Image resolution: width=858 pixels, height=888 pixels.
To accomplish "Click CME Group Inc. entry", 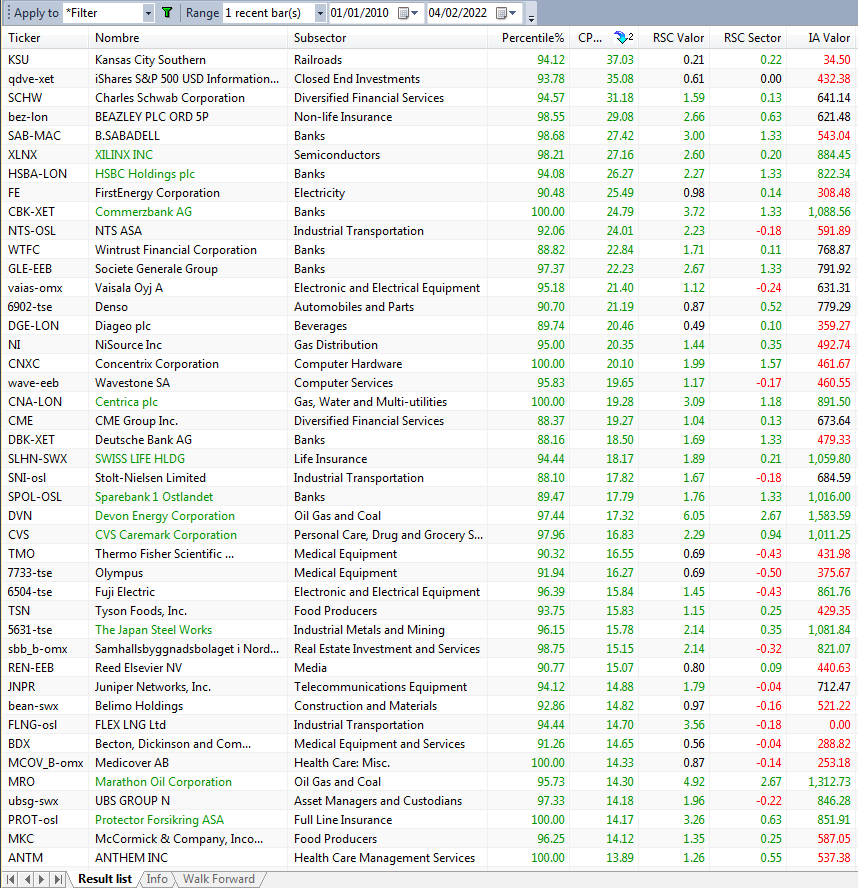I will tap(136, 421).
